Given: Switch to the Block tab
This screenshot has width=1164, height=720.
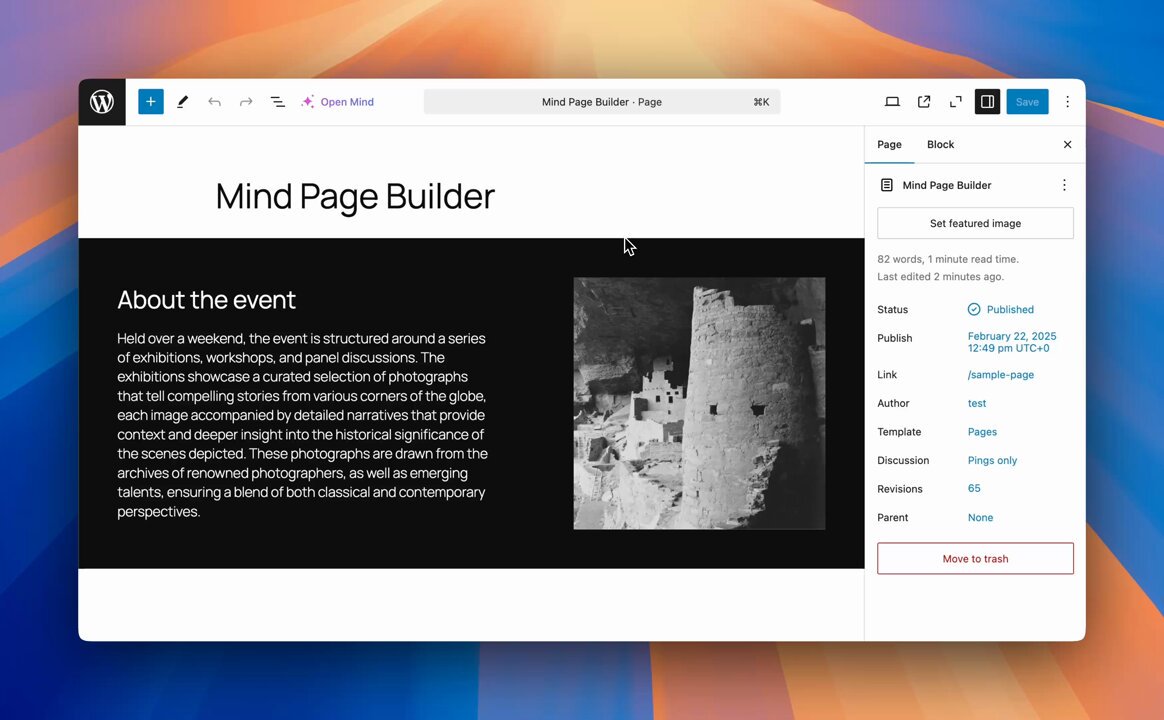Looking at the screenshot, I should pos(940,145).
